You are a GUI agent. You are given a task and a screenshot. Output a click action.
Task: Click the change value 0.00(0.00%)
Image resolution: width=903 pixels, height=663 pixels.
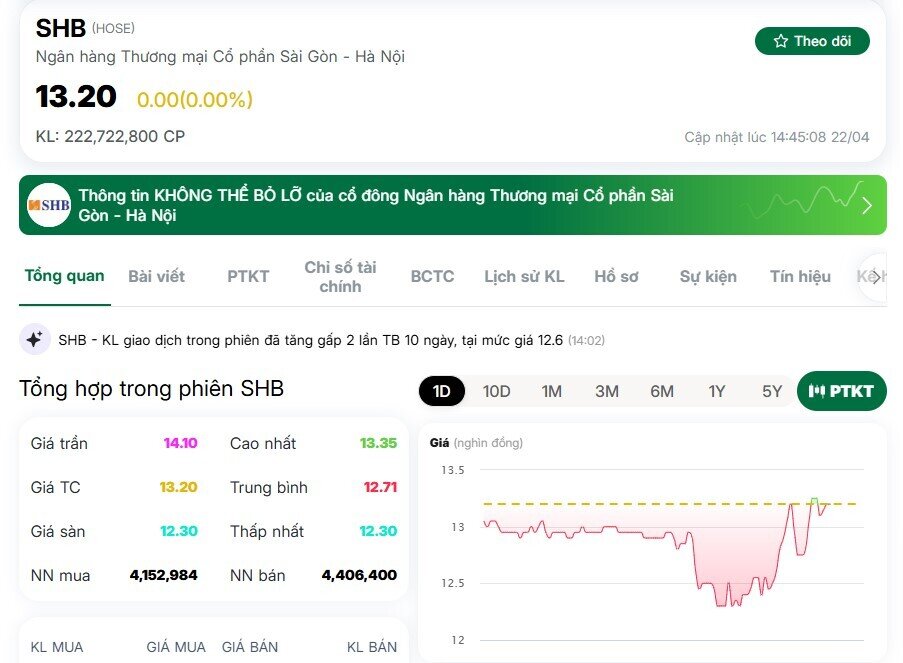click(x=195, y=99)
